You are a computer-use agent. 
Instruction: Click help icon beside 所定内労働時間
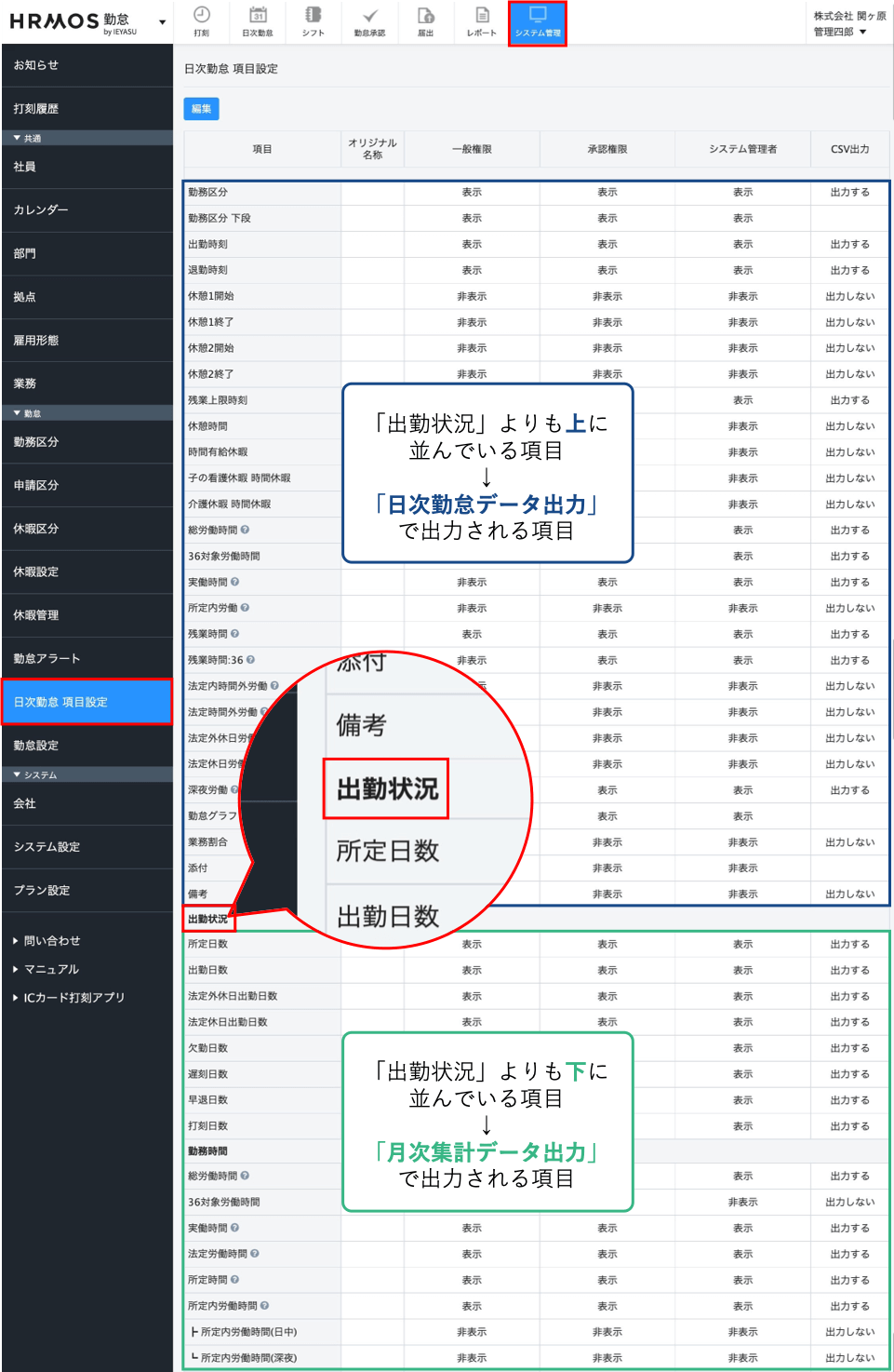pos(264,1306)
